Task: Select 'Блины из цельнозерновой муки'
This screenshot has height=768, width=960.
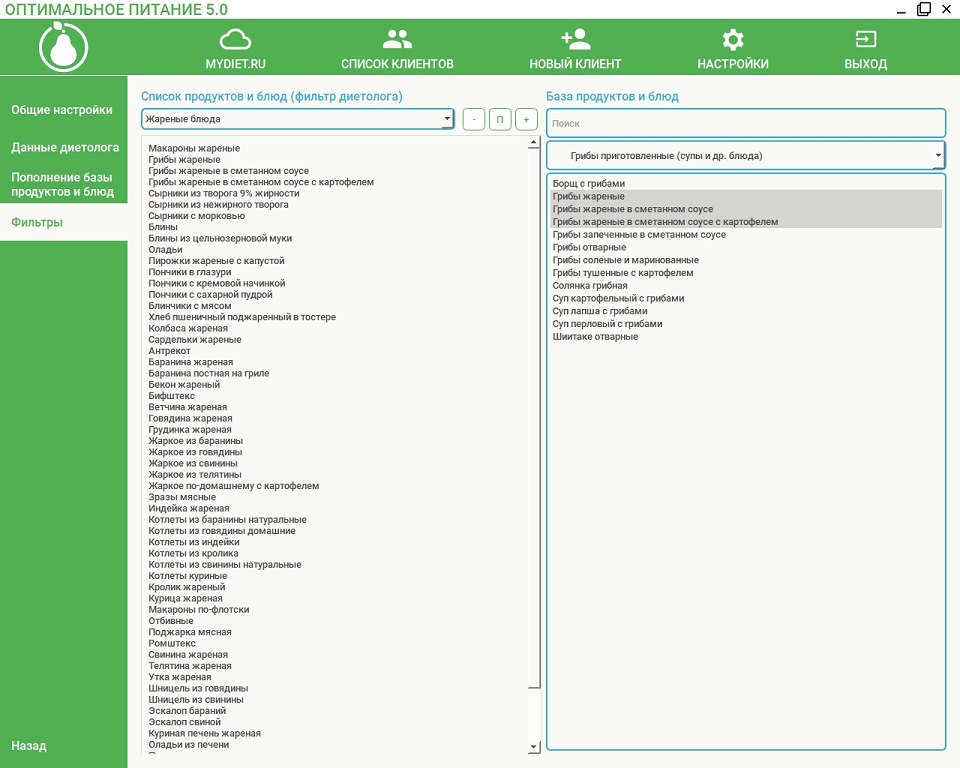Action: coord(220,238)
